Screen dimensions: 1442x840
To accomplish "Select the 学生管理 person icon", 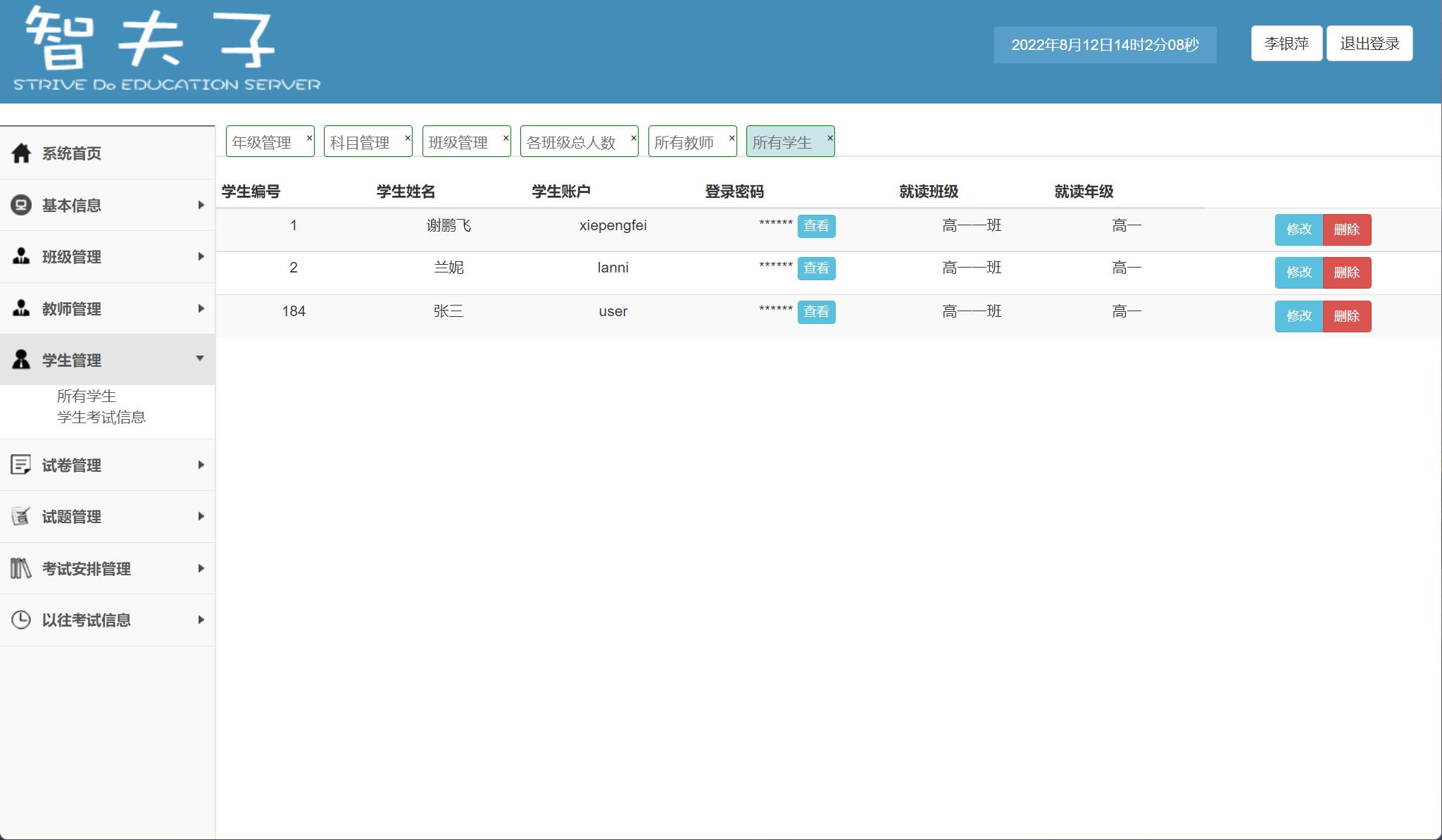I will (20, 359).
